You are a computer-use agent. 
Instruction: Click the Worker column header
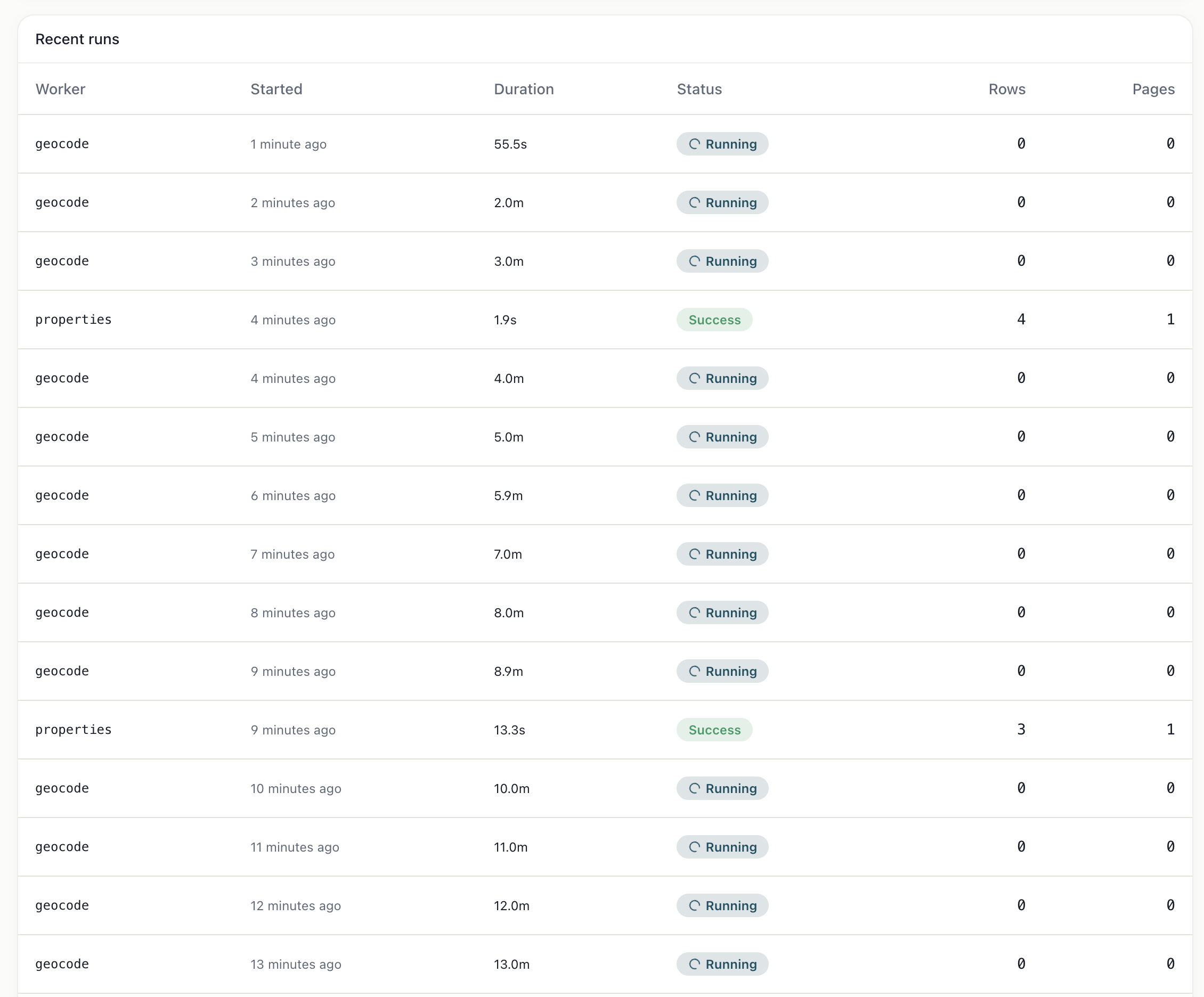[x=60, y=89]
